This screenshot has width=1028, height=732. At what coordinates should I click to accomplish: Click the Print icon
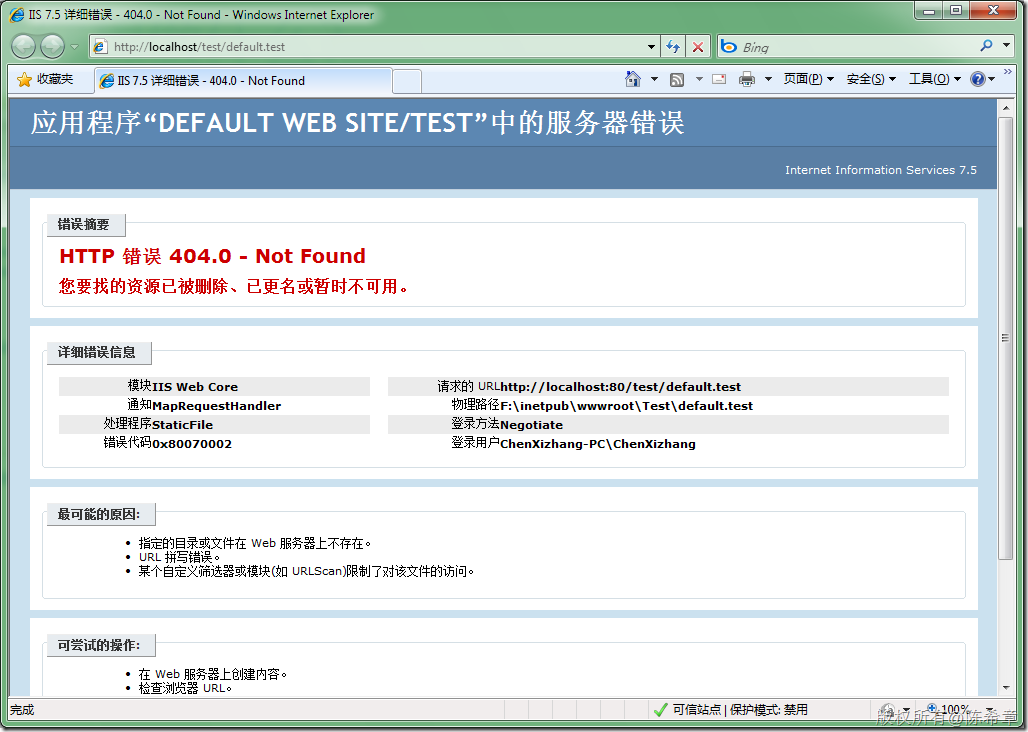[747, 80]
